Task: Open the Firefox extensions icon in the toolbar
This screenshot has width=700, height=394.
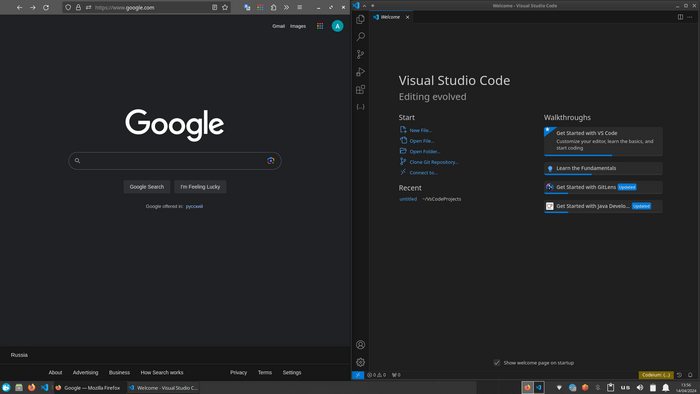Action: [273, 8]
